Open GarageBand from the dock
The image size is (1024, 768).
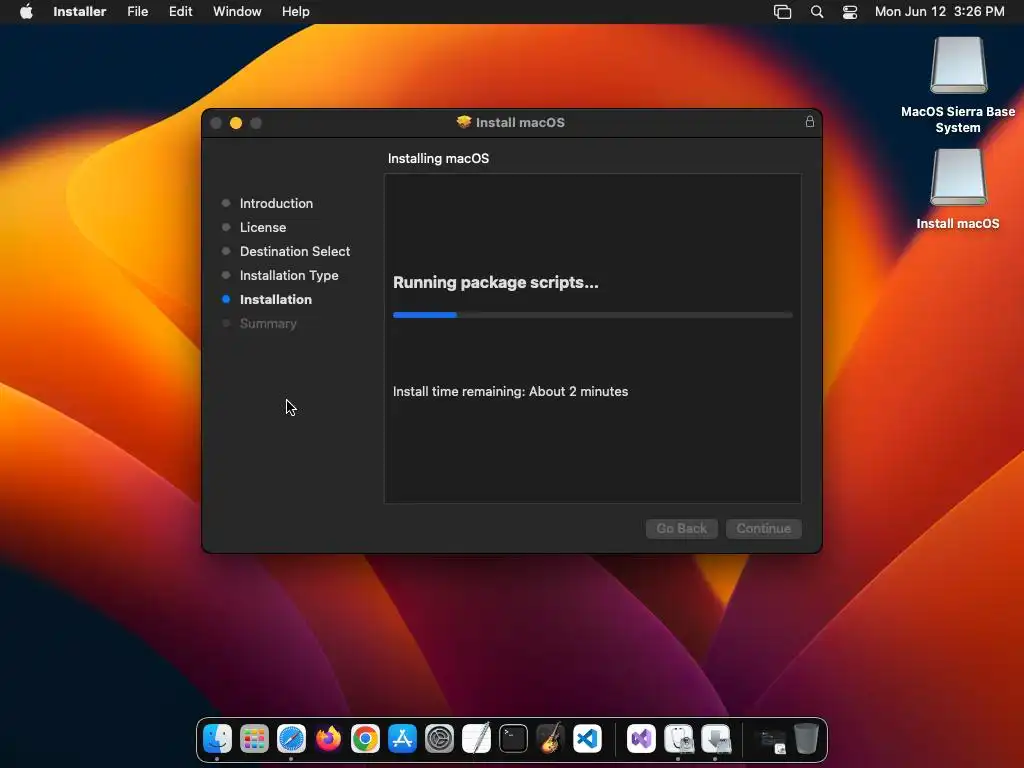(551, 739)
